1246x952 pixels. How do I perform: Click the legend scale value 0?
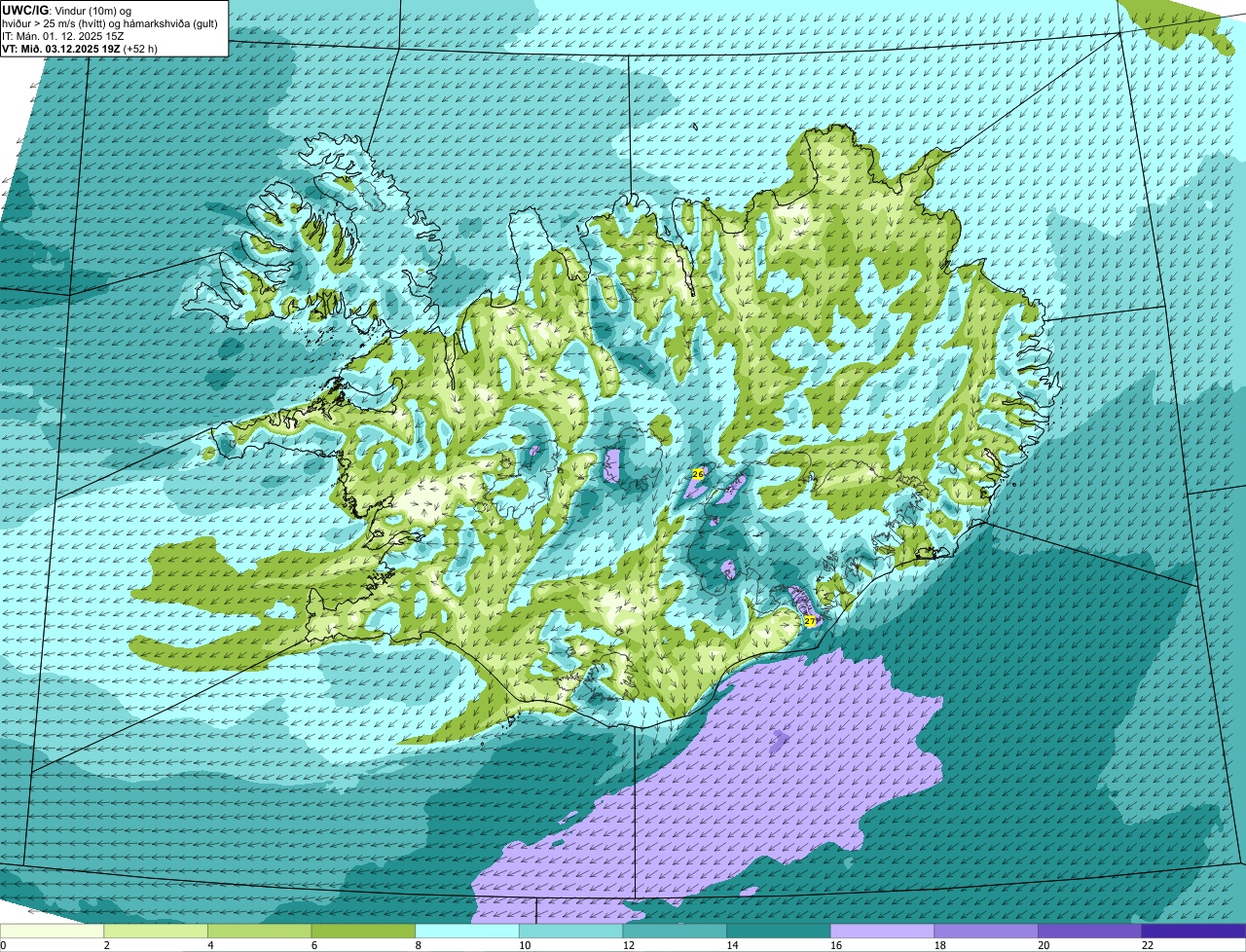tap(3, 945)
